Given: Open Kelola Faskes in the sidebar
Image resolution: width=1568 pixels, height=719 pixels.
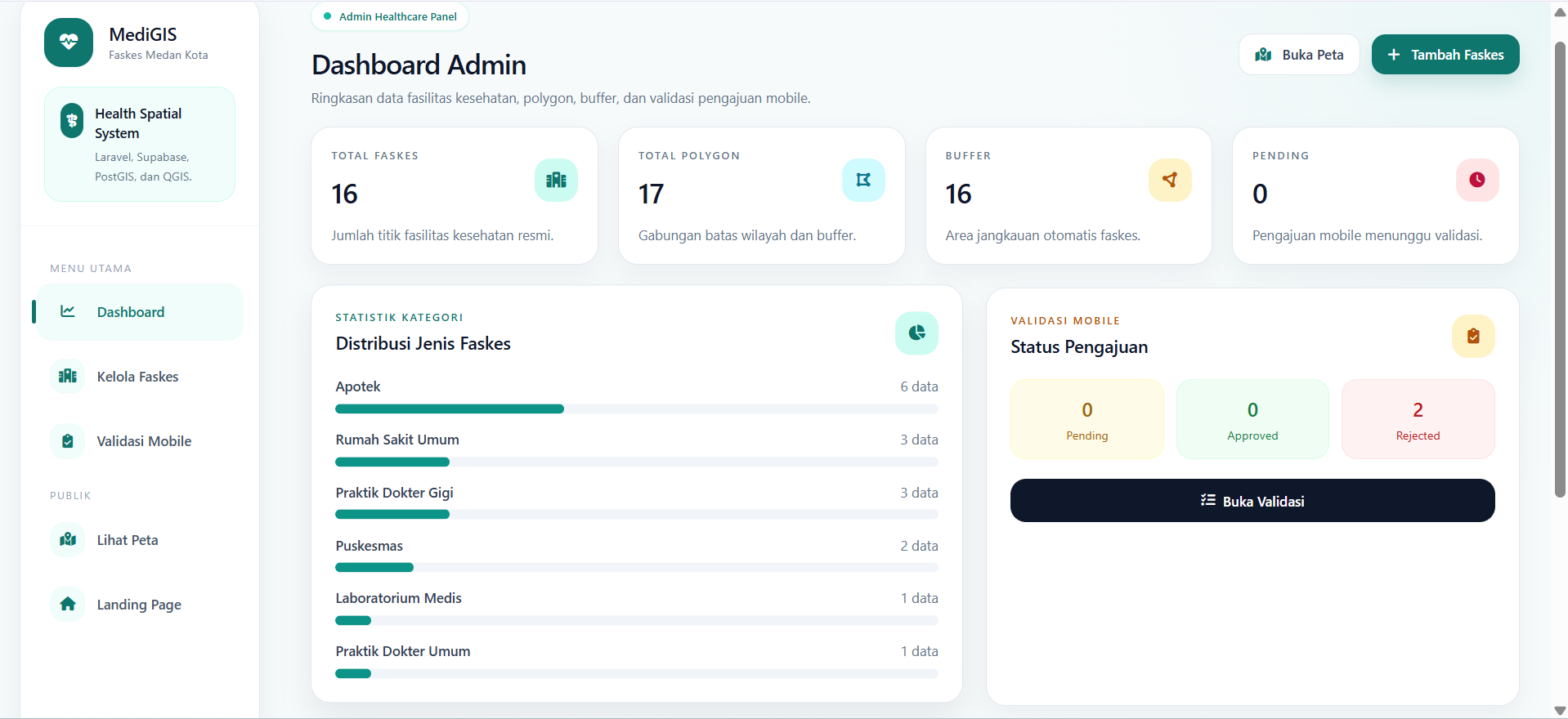Looking at the screenshot, I should [x=140, y=377].
